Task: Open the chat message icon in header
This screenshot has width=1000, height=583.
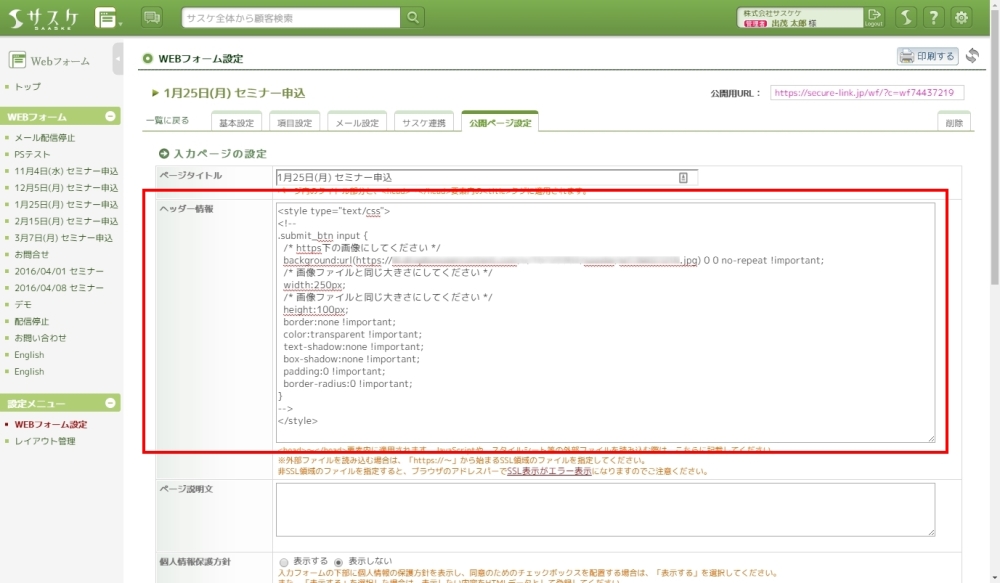Action: coord(152,17)
